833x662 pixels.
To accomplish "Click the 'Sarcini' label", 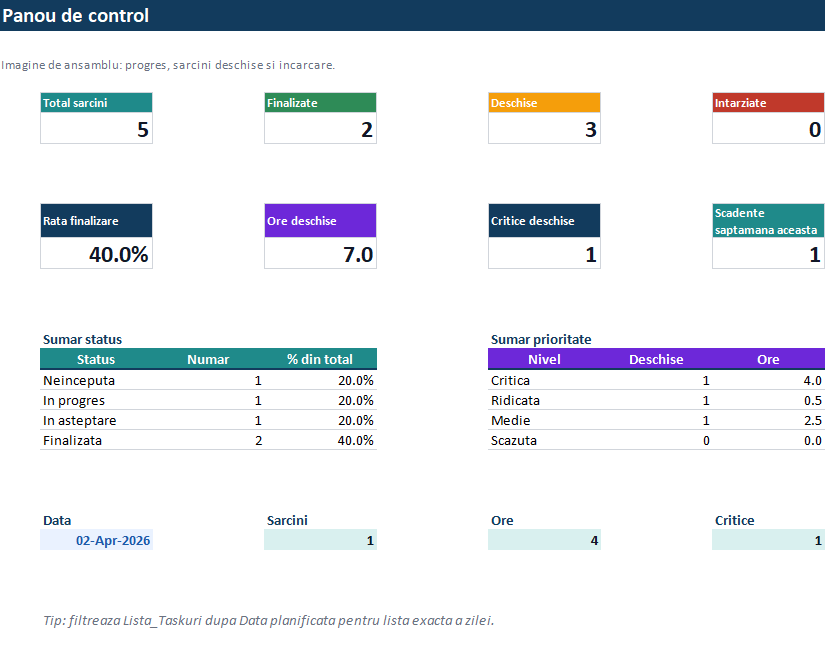I will pyautogui.click(x=287, y=520).
